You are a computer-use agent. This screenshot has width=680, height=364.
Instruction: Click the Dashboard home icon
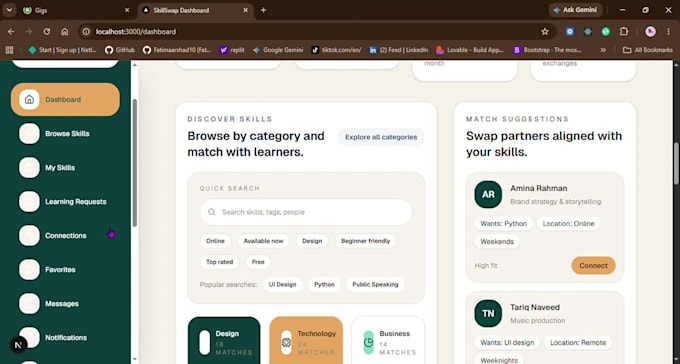[x=29, y=99]
